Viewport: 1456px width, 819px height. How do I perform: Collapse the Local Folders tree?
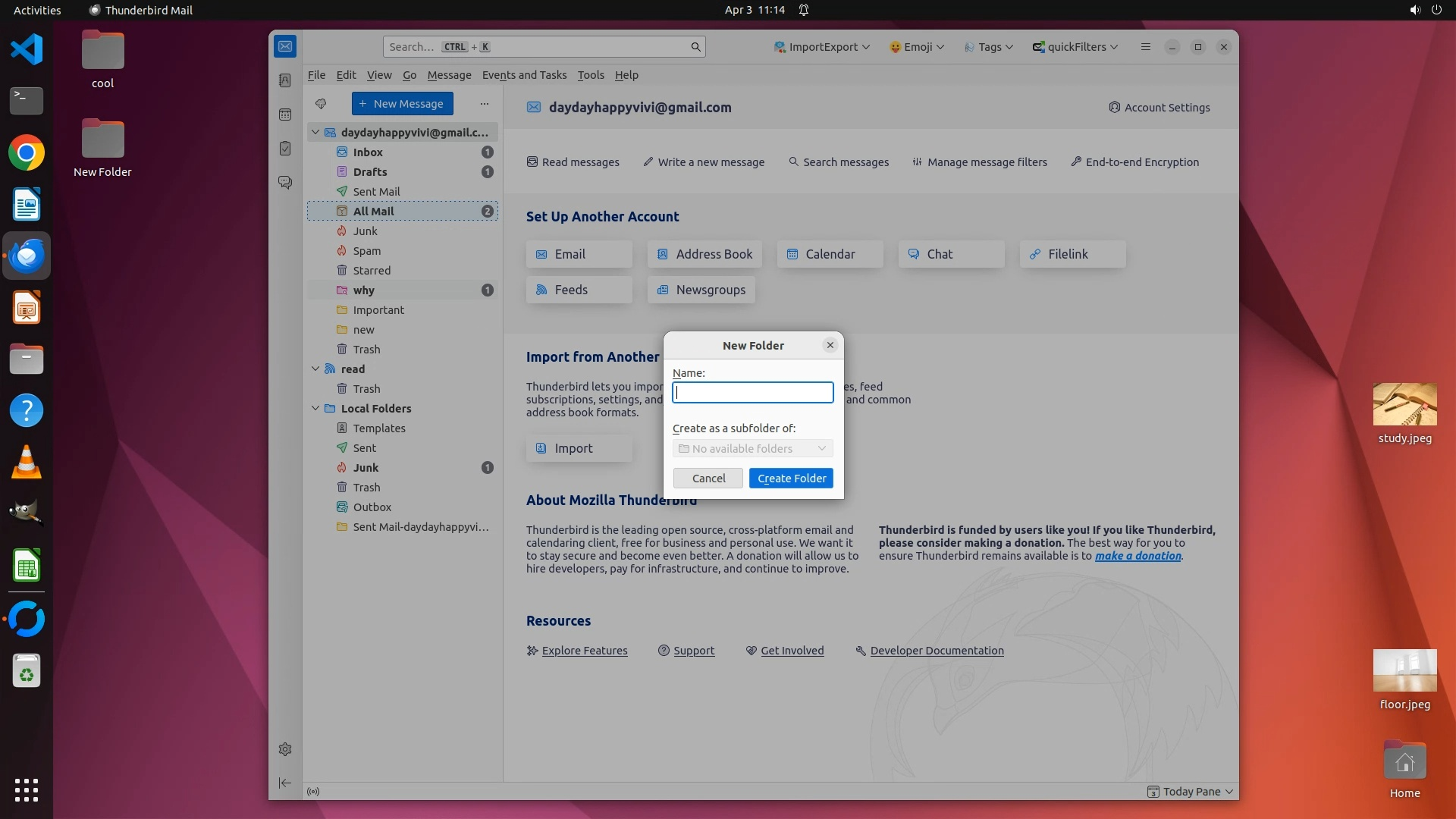[x=315, y=408]
